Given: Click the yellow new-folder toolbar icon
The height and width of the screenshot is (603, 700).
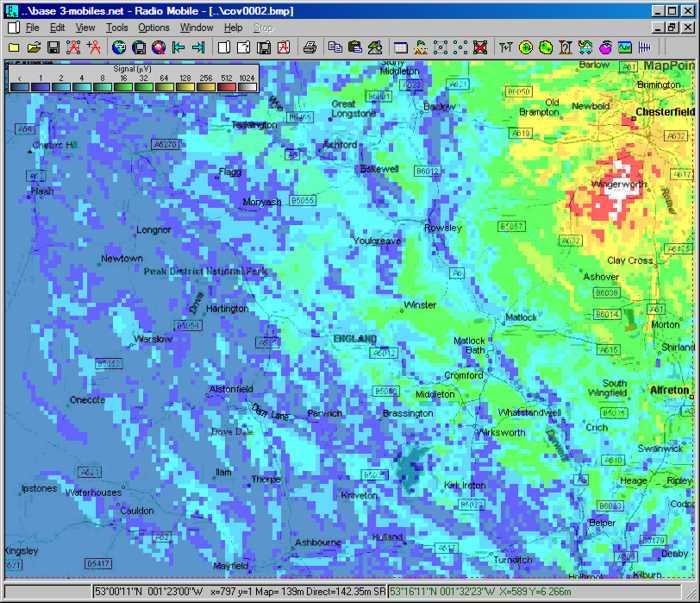Looking at the screenshot, I should [x=14, y=47].
